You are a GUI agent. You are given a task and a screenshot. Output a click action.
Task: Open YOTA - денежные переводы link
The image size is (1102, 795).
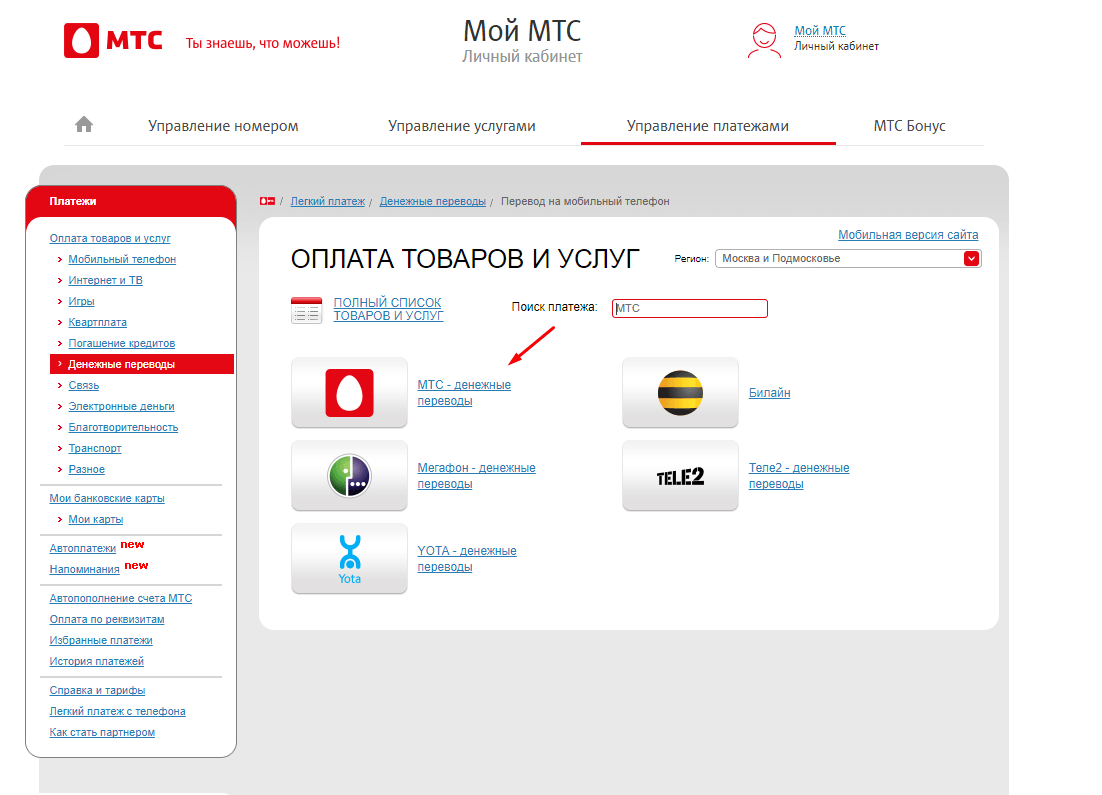coord(467,559)
